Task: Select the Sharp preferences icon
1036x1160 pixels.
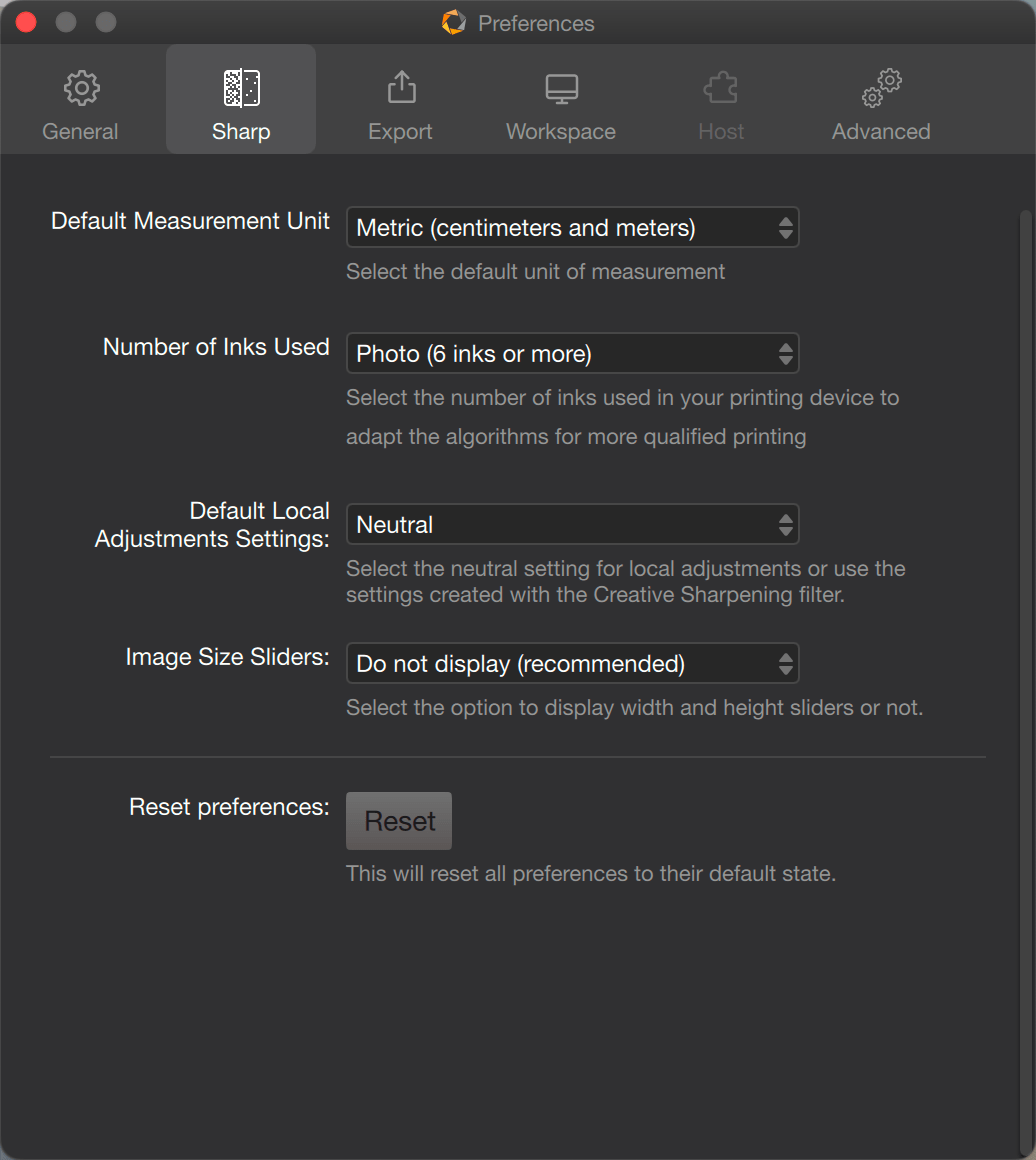Action: click(x=241, y=88)
